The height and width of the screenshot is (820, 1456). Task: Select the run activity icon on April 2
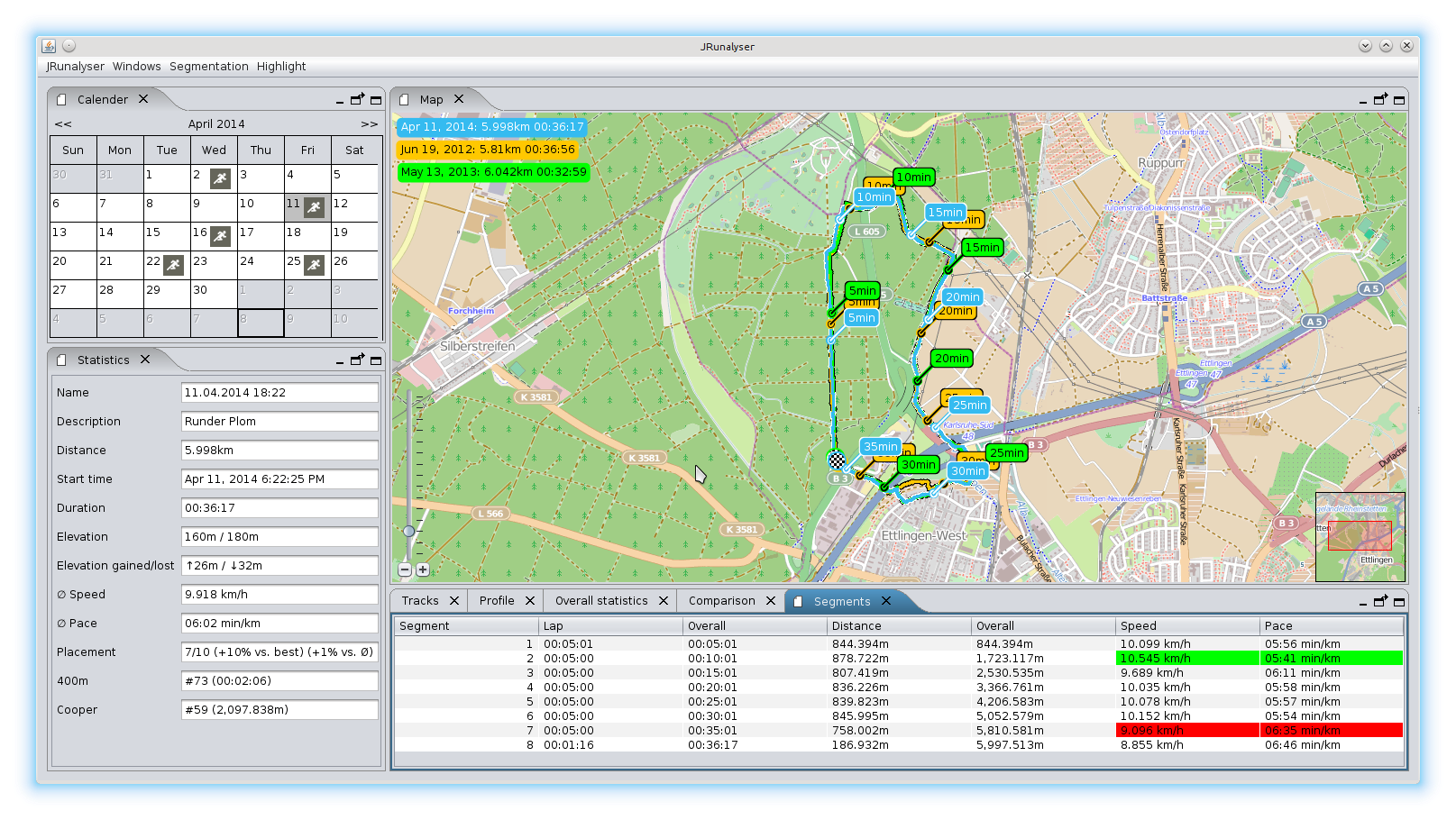point(218,178)
